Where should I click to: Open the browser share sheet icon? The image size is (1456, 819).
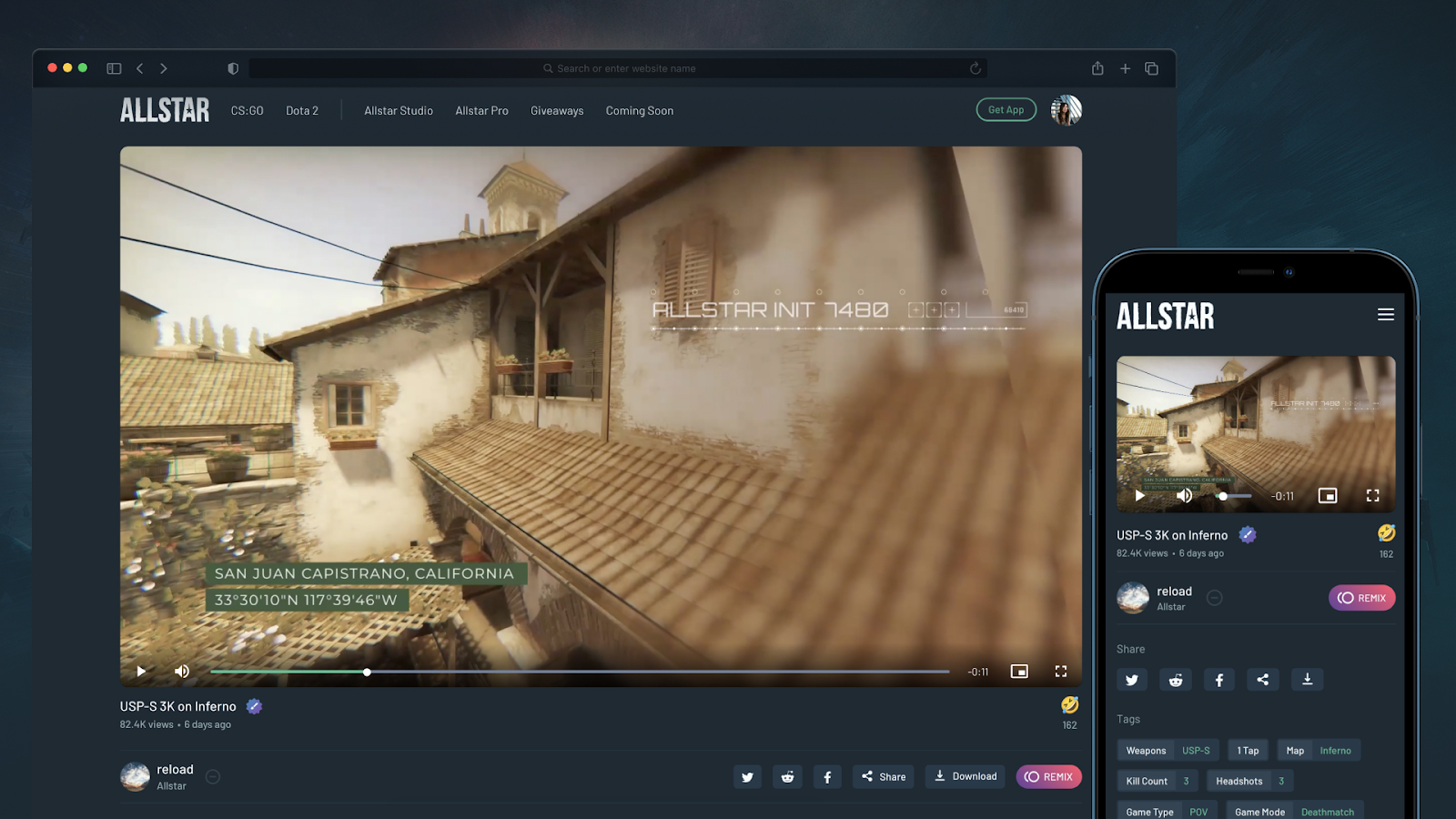coord(1097,68)
